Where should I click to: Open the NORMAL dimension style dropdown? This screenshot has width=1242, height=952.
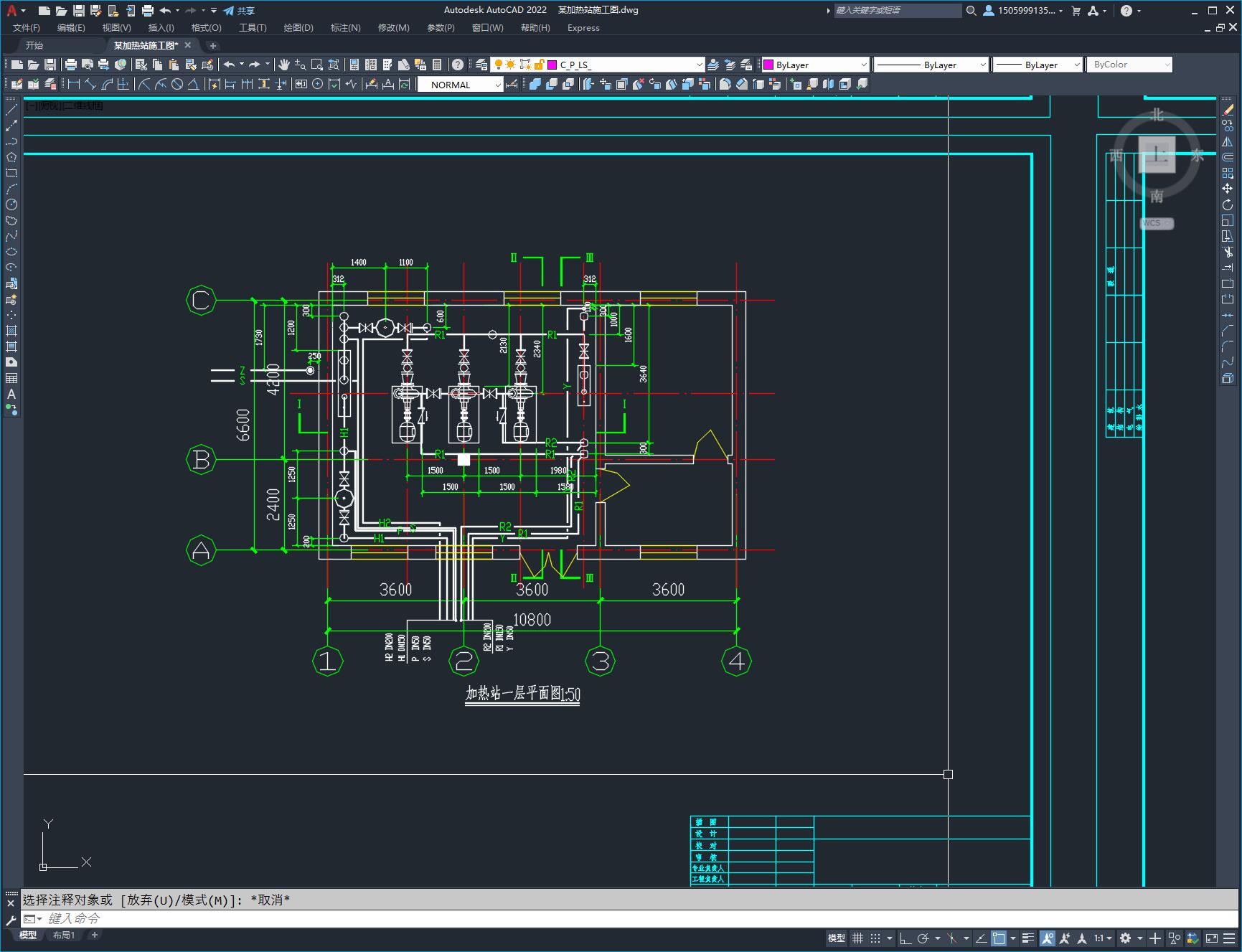(x=461, y=85)
